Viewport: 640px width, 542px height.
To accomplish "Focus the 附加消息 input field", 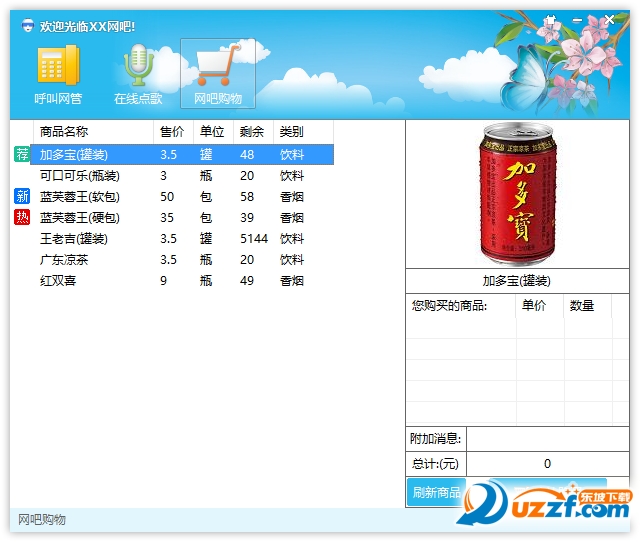I will (x=547, y=439).
